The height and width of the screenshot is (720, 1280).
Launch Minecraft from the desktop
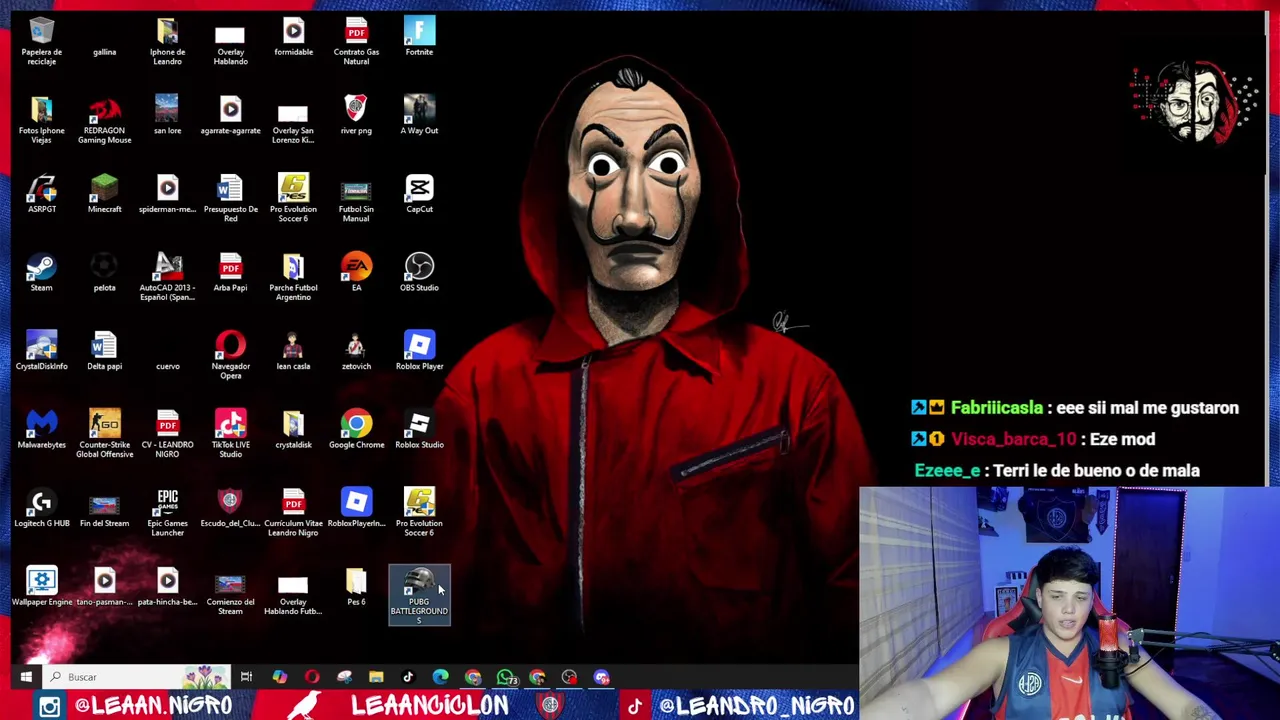[x=104, y=195]
